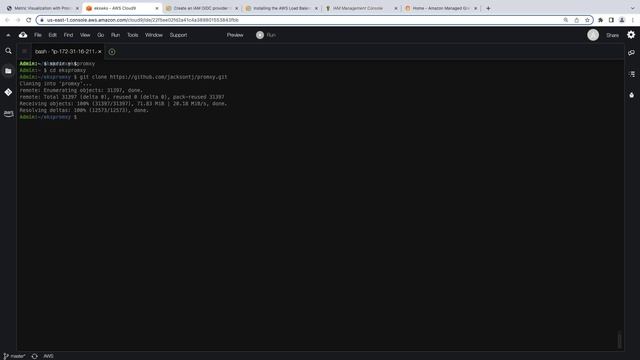Click the terminal vertical scrollbar
Screen dimensions: 640x360
tap(620, 340)
